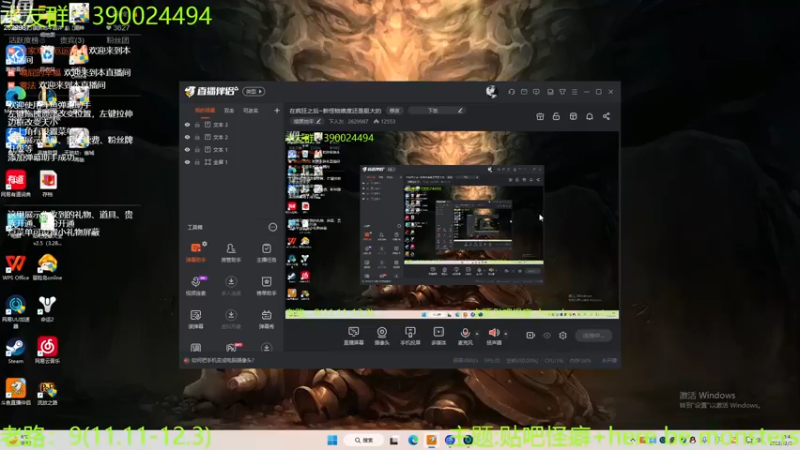Screen dimensions: 800x450
Task: Open the phone-as-webcam help tip link
Action: point(219,360)
